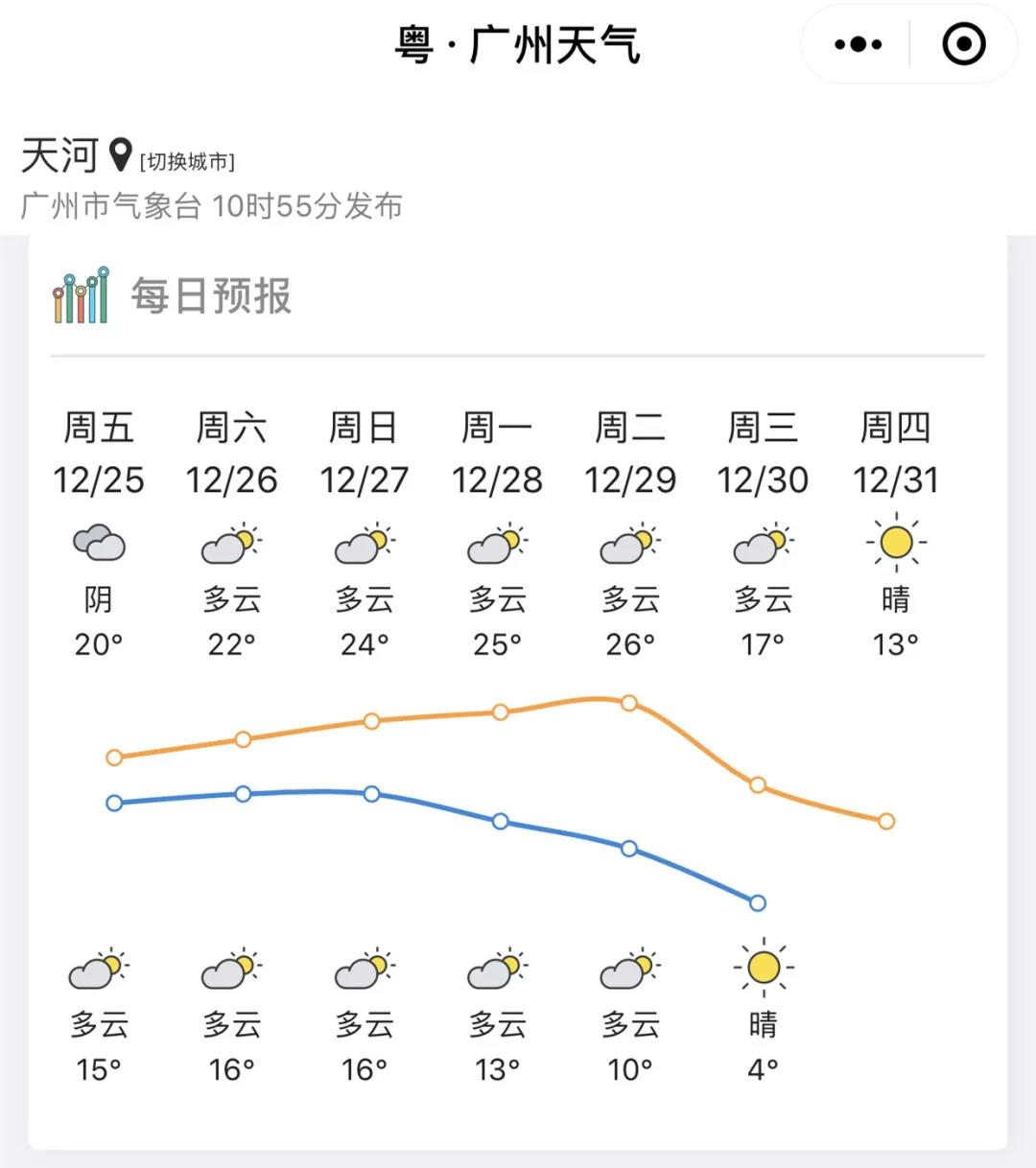
Task: Open the three-dot more menu
Action: [858, 44]
